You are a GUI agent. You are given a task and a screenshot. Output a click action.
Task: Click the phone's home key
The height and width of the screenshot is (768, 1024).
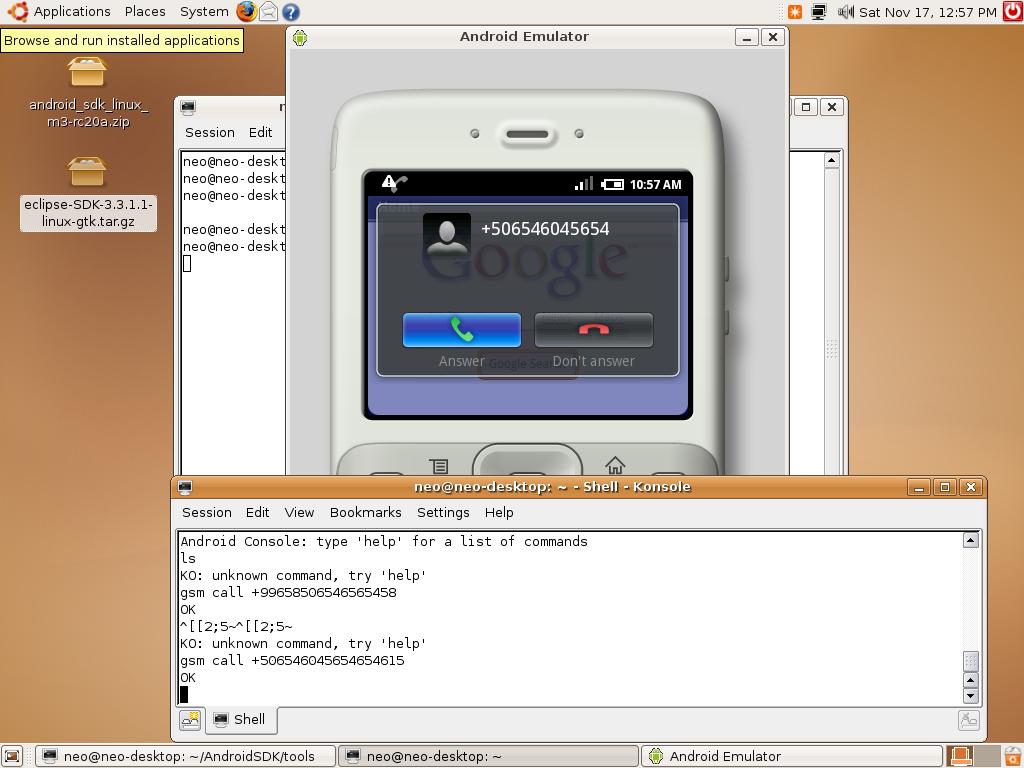[615, 465]
